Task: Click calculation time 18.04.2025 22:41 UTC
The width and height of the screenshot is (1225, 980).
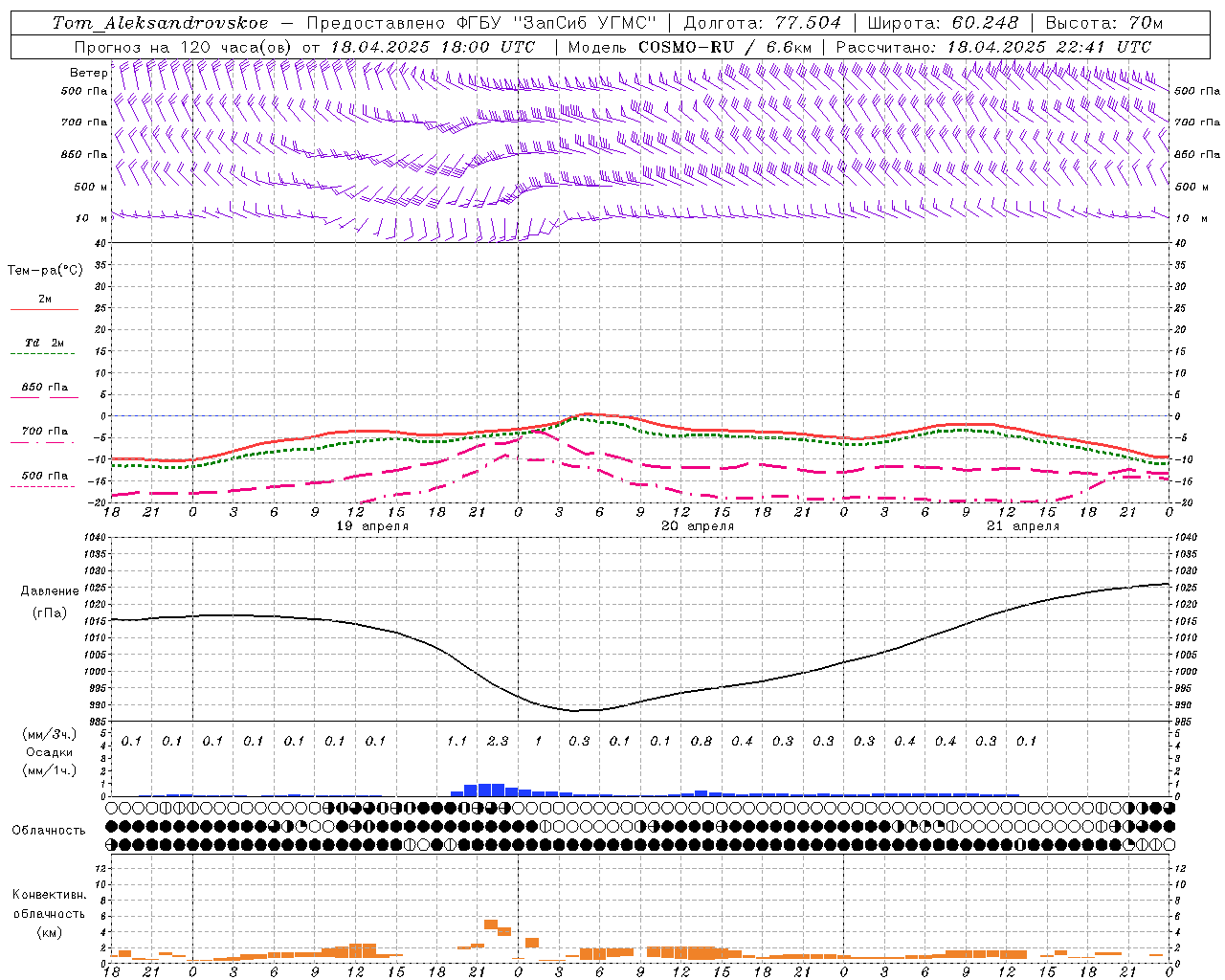Action: click(1050, 47)
